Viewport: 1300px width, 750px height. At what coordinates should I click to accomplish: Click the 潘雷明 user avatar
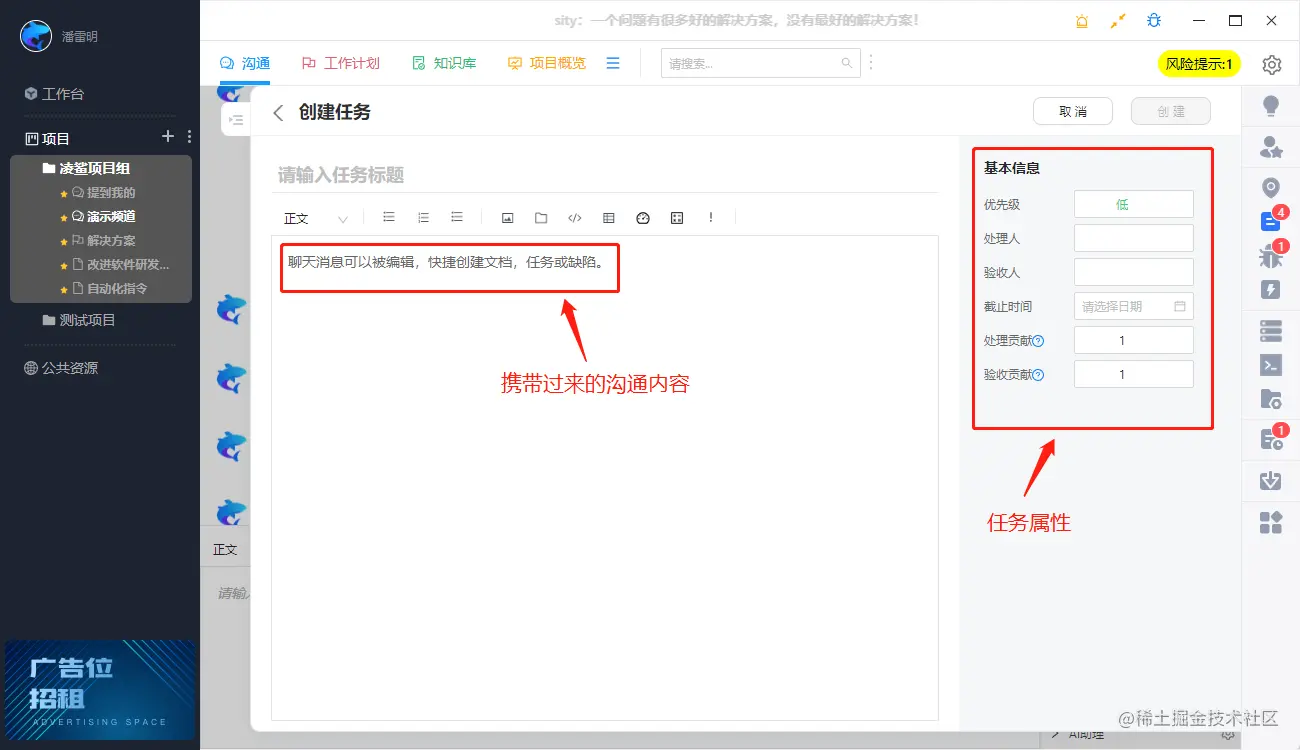(36, 37)
